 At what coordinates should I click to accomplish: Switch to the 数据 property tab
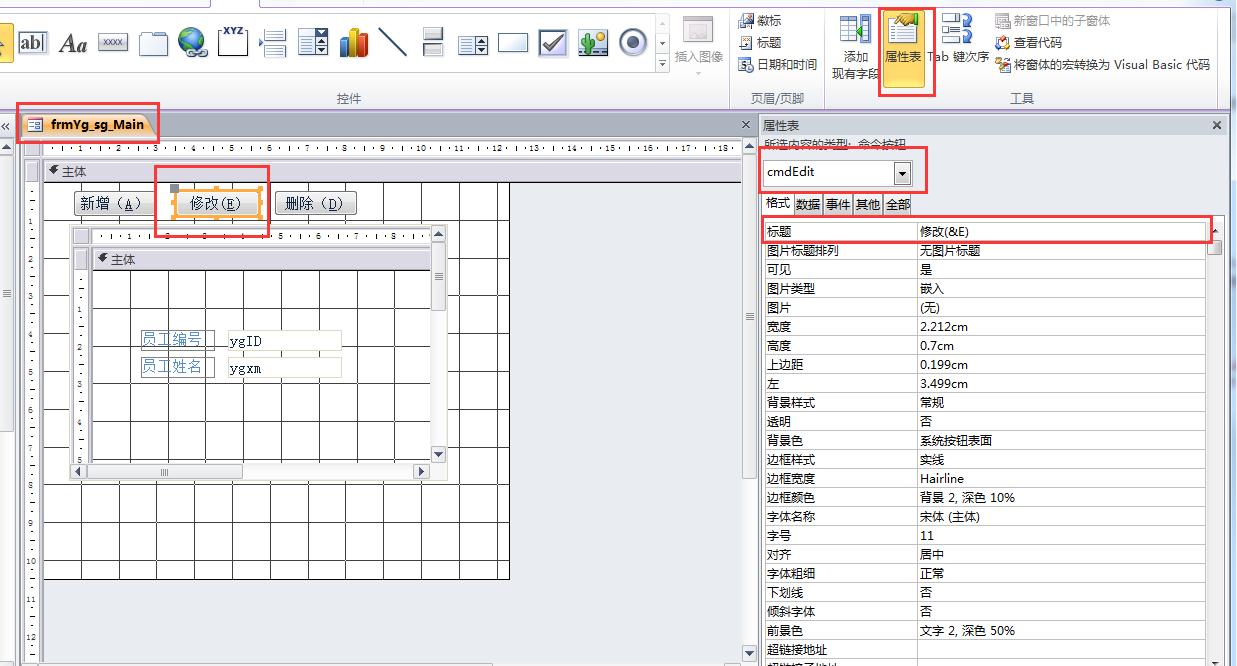coord(808,204)
